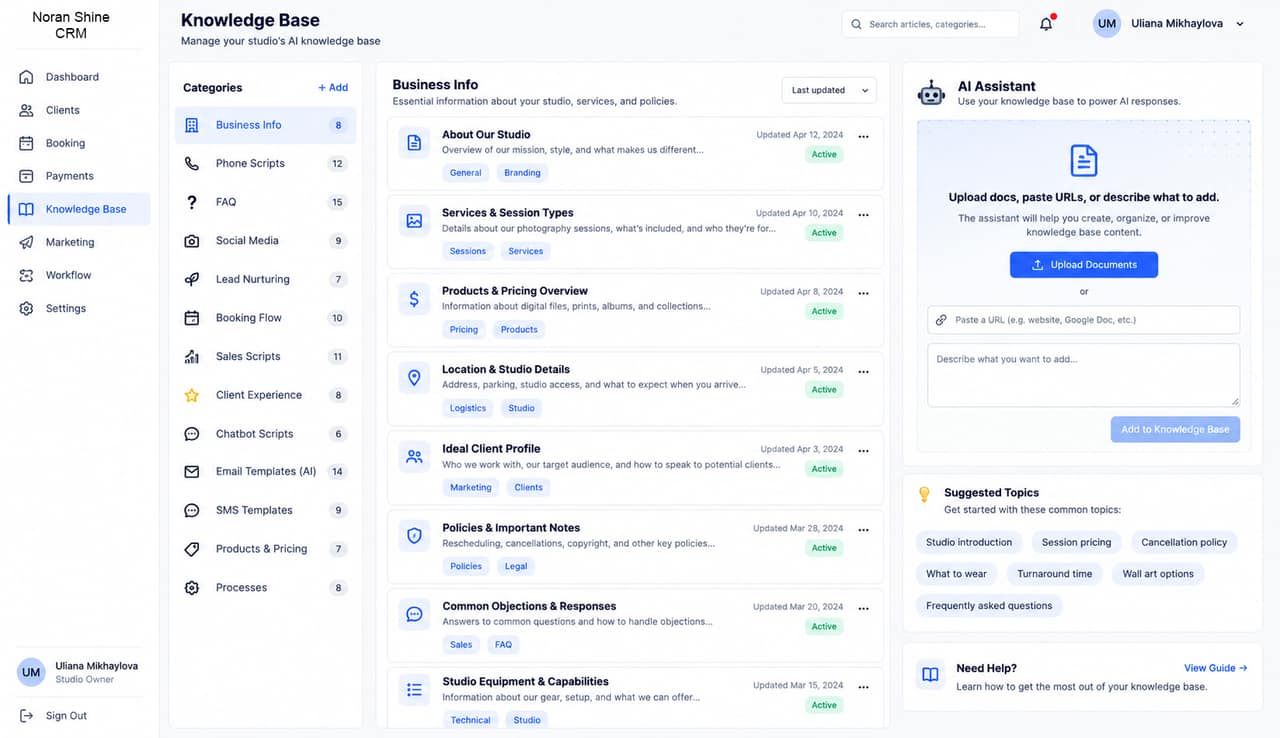The width and height of the screenshot is (1280, 738).
Task: Select the Chatbot Scripts category
Action: (x=264, y=434)
